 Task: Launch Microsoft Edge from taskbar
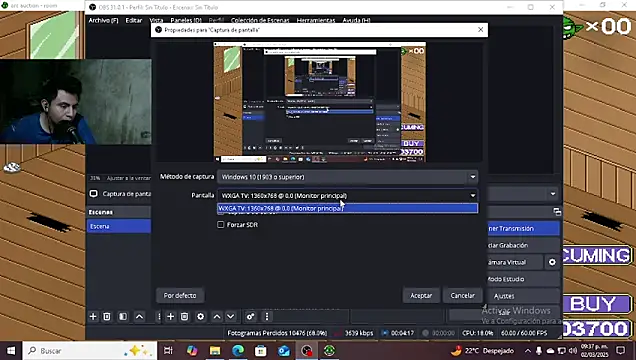tap(238, 350)
